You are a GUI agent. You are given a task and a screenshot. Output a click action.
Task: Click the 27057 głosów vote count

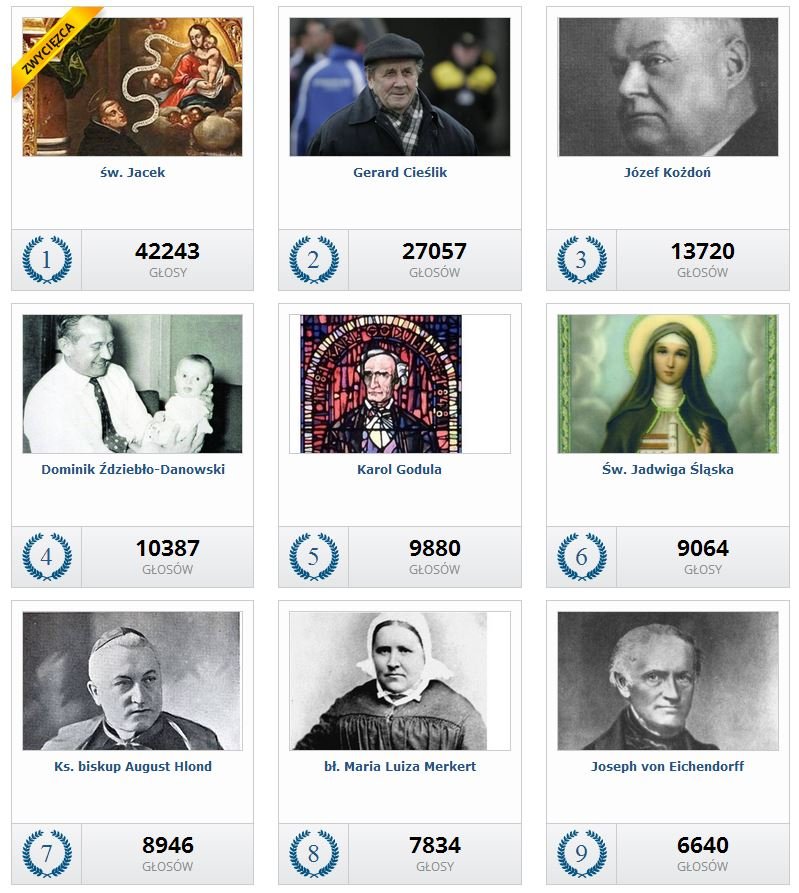coord(435,260)
